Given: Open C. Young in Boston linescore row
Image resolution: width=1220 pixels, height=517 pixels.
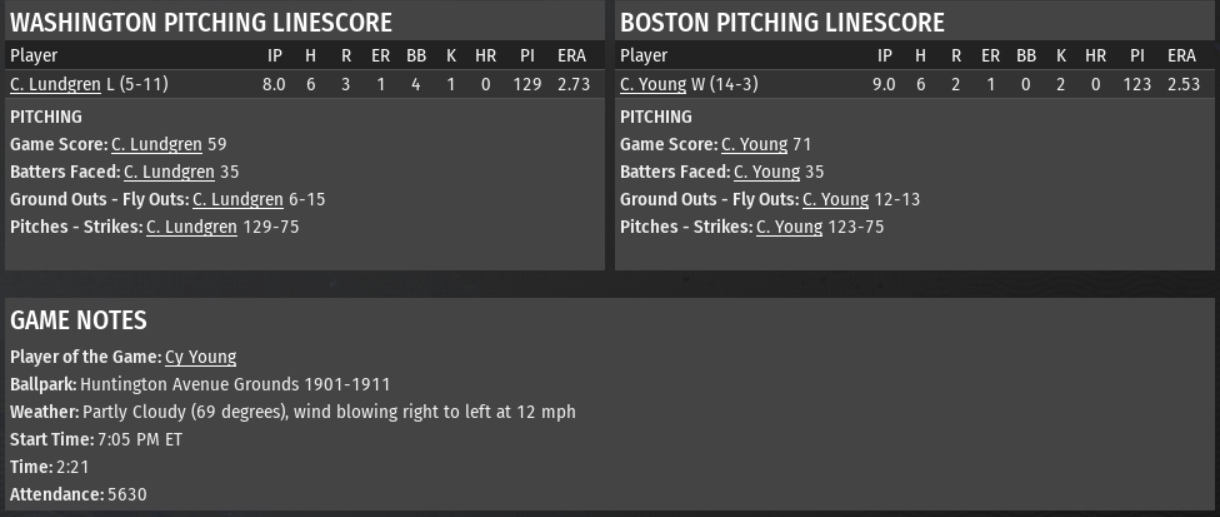Looking at the screenshot, I should [x=653, y=85].
